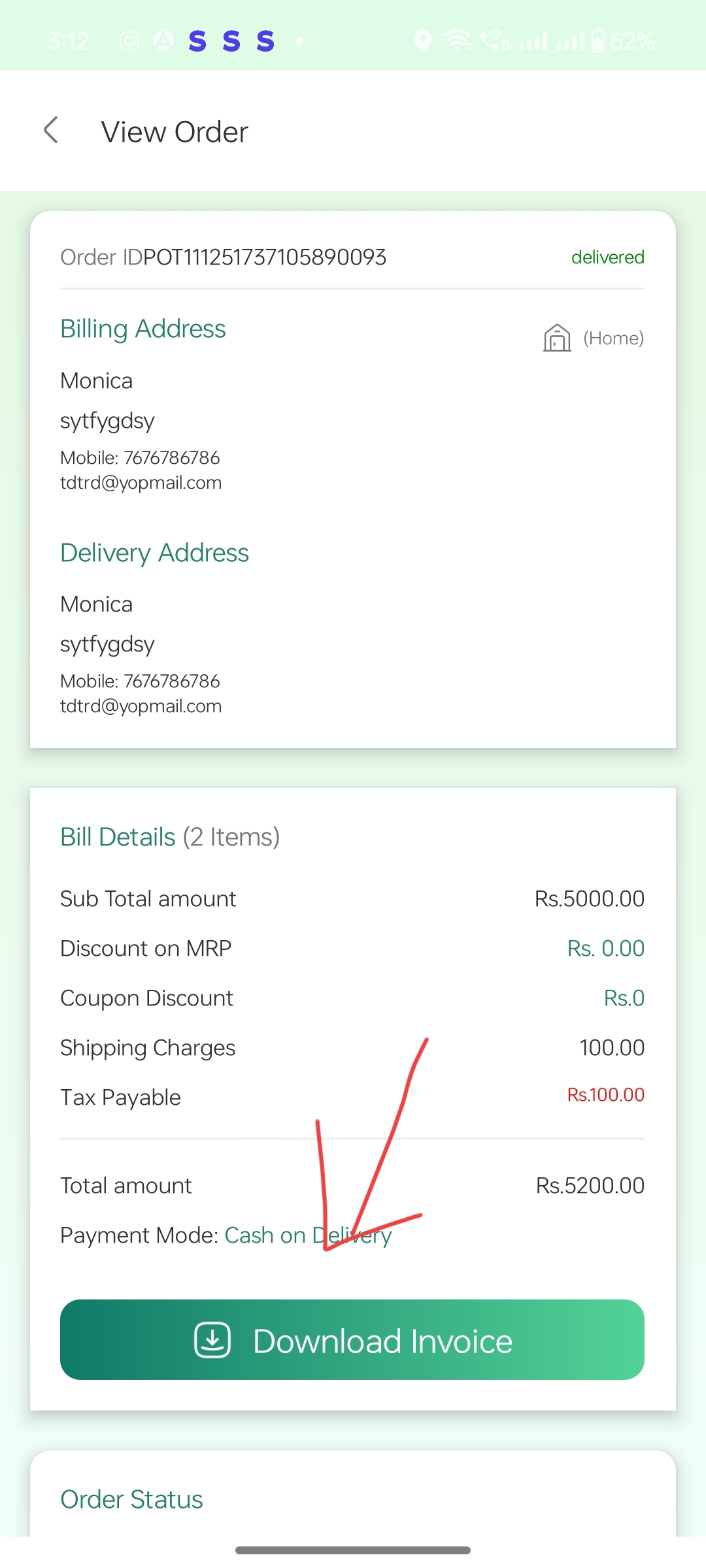This screenshot has height=1568, width=706.
Task: Click the Download Invoice button
Action: (352, 1340)
